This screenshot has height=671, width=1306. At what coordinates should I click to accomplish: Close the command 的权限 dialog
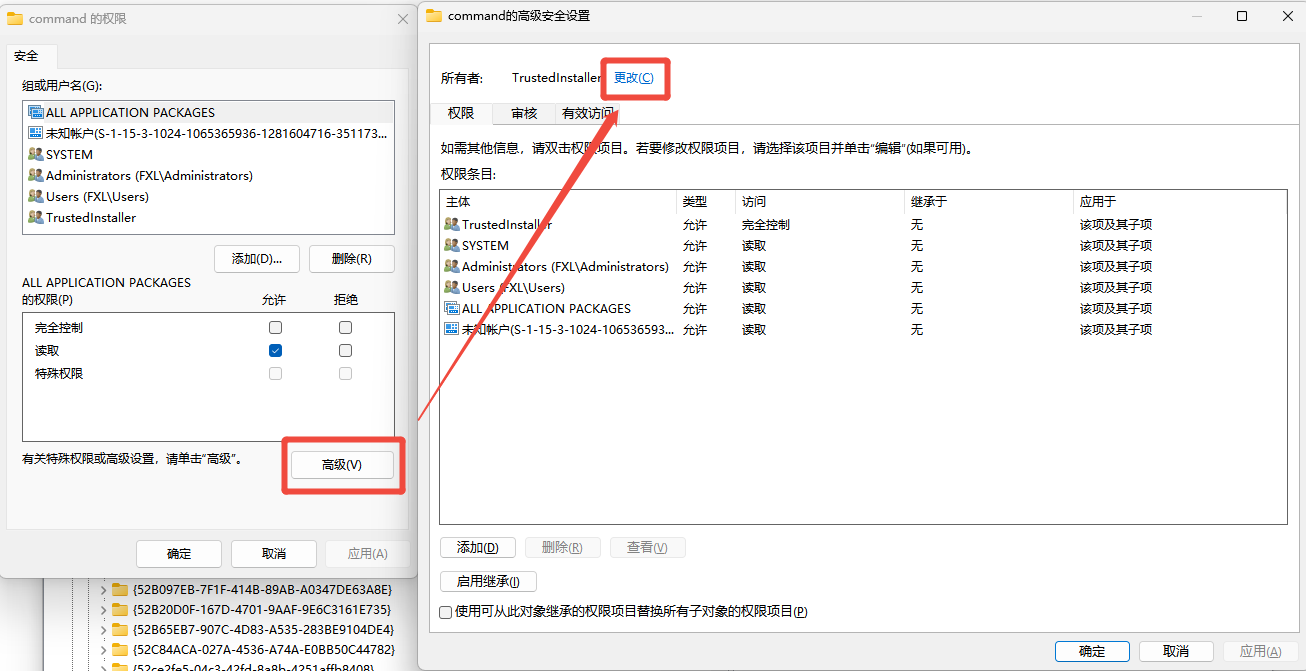pos(403,19)
